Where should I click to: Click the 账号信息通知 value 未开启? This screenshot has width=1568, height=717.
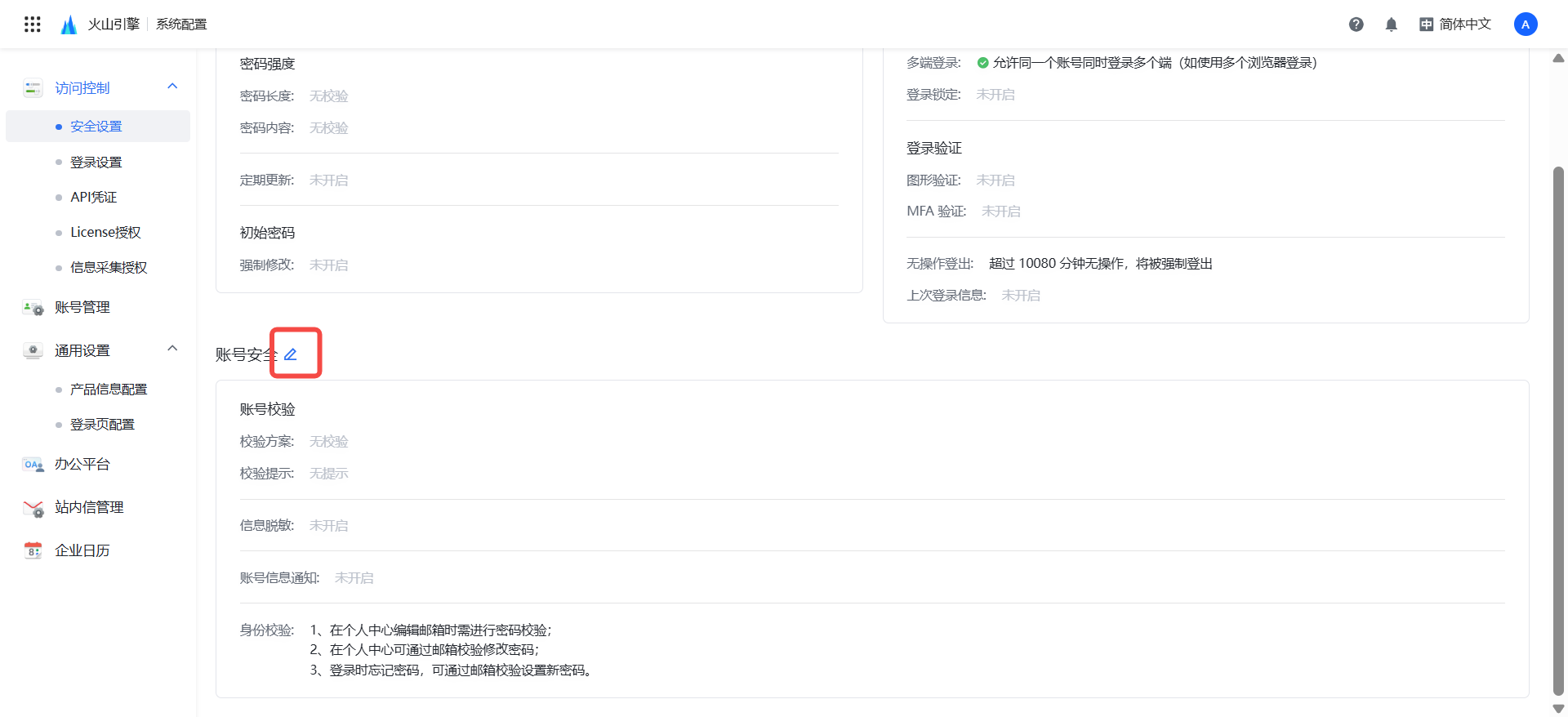click(x=354, y=578)
